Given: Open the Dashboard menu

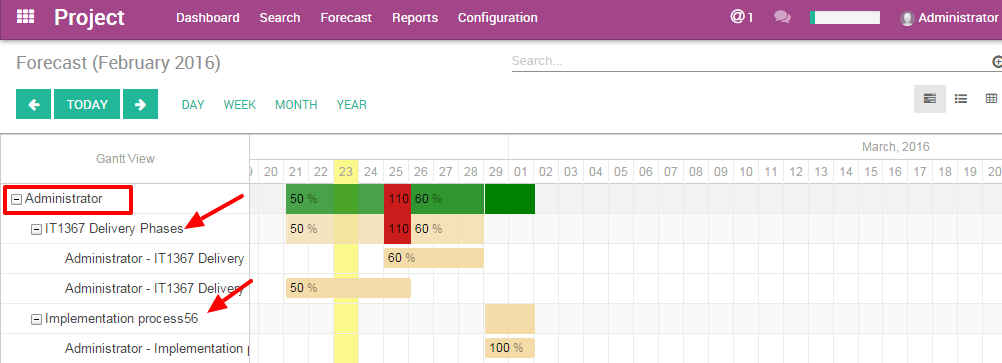Looking at the screenshot, I should [208, 18].
